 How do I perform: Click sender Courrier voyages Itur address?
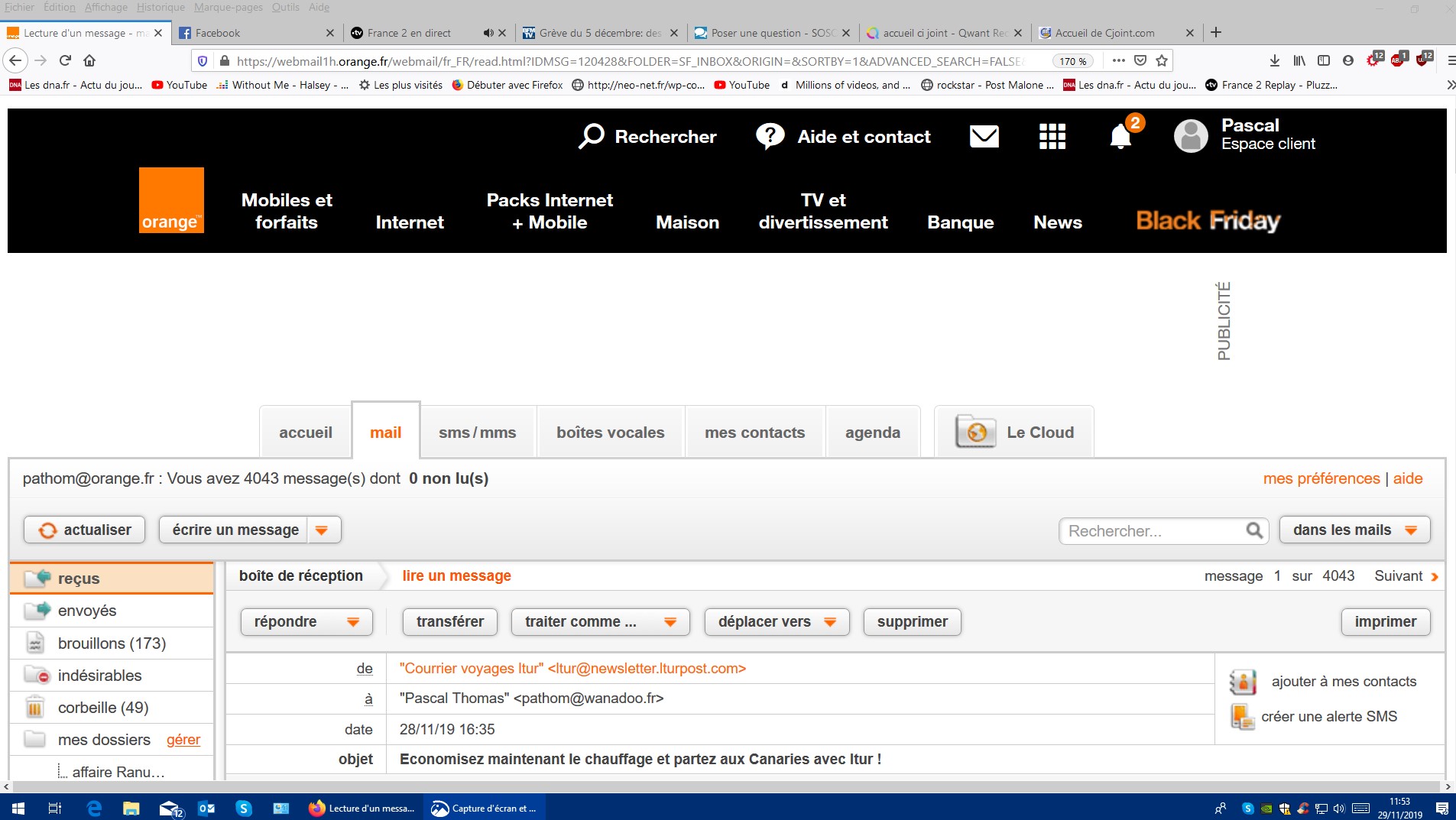pos(572,668)
